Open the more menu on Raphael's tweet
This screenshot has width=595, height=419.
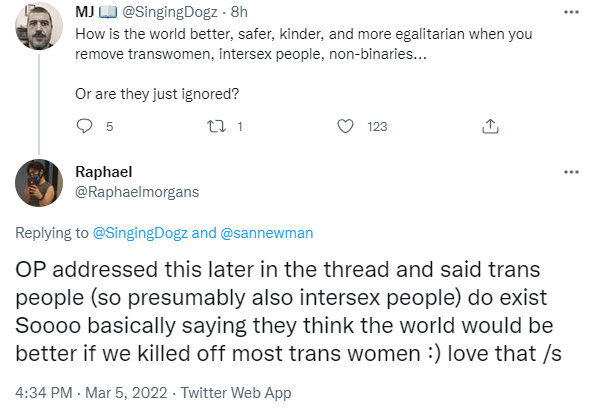[571, 172]
